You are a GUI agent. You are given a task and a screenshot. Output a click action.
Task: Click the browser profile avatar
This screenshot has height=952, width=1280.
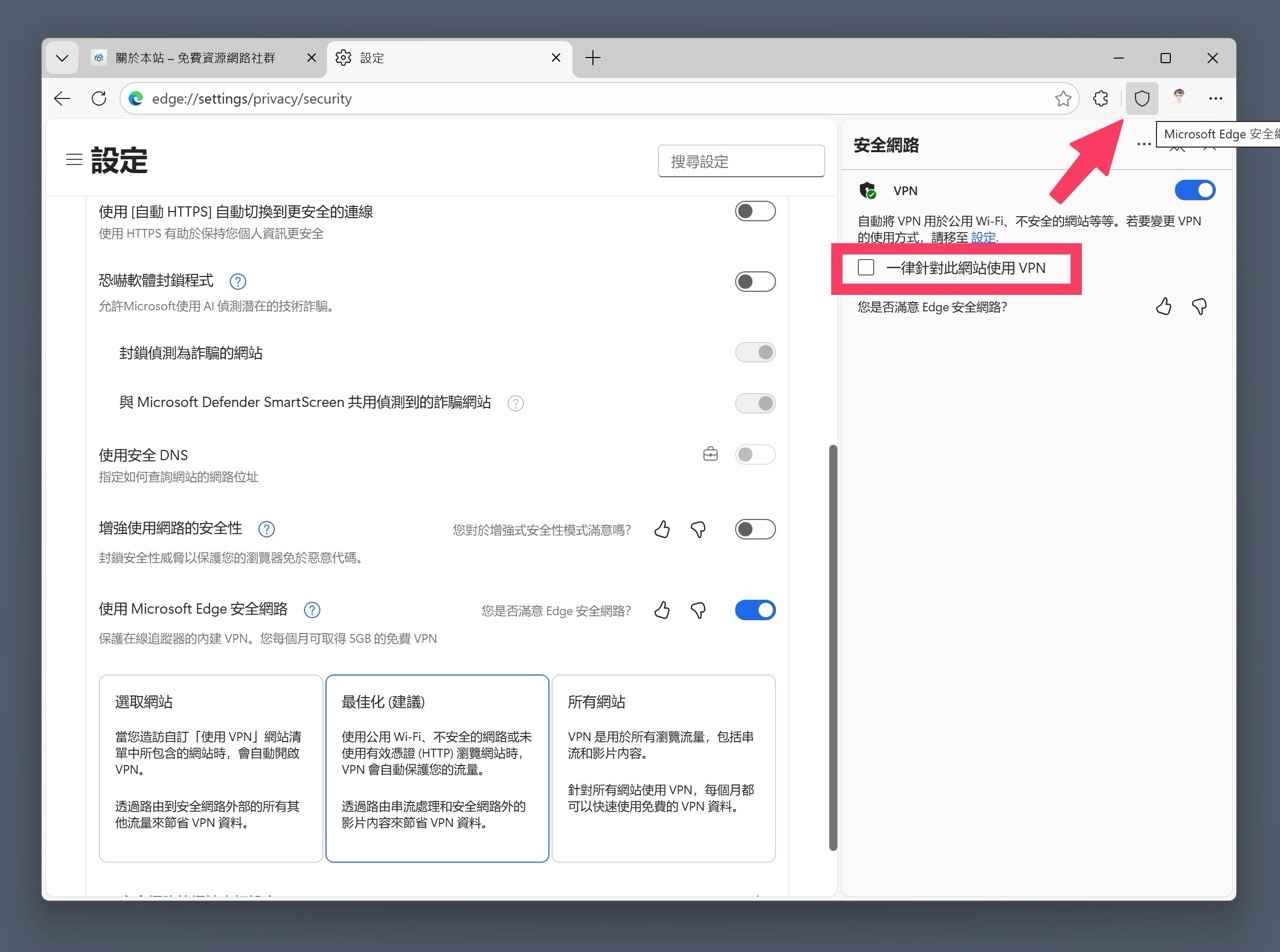(x=1178, y=98)
